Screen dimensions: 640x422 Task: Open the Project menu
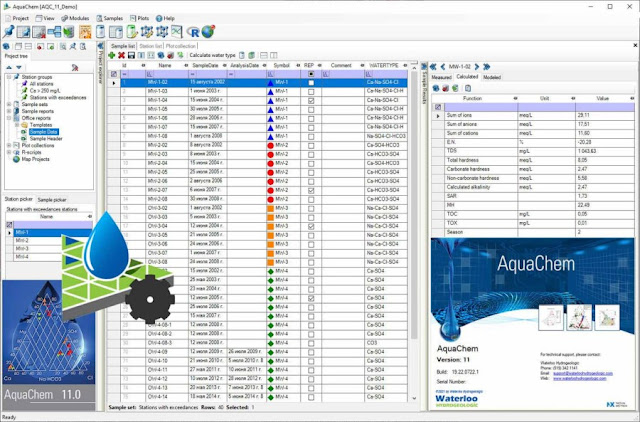tap(17, 18)
